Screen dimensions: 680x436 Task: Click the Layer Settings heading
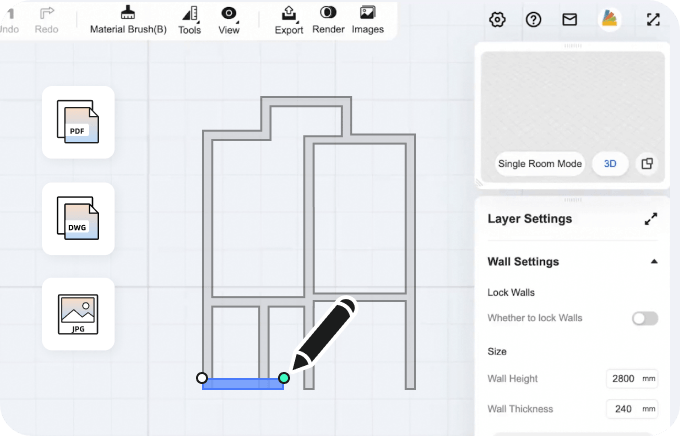(x=530, y=219)
